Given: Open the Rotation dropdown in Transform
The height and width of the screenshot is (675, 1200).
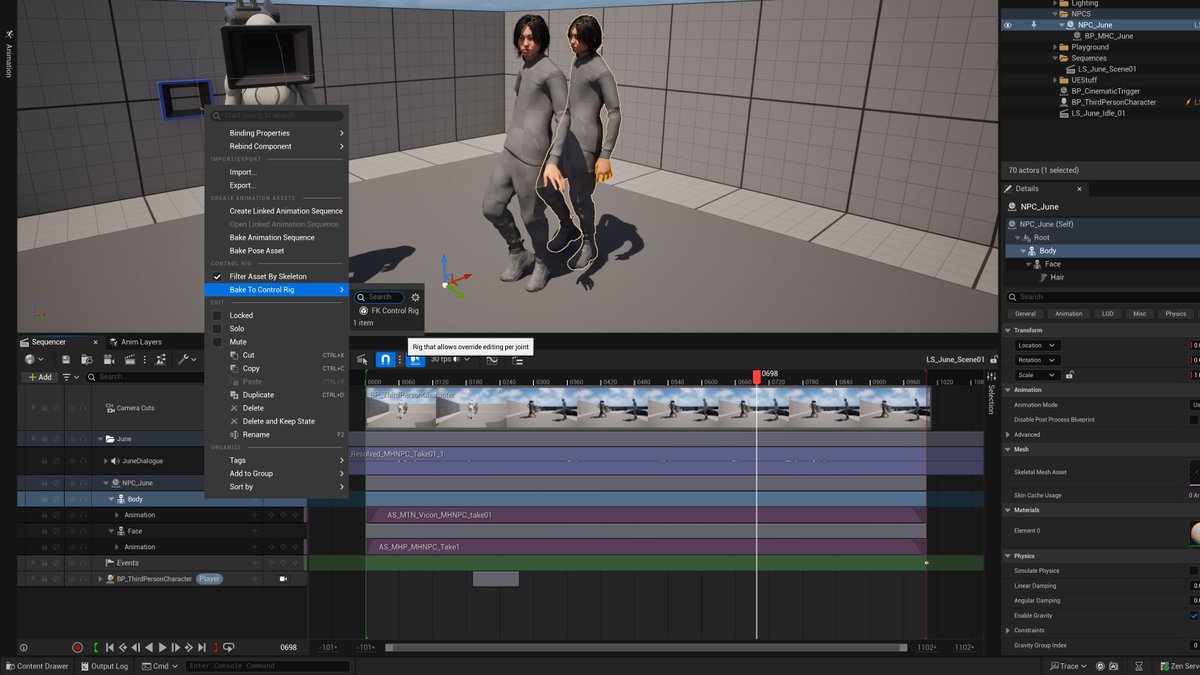Looking at the screenshot, I should [x=1037, y=360].
